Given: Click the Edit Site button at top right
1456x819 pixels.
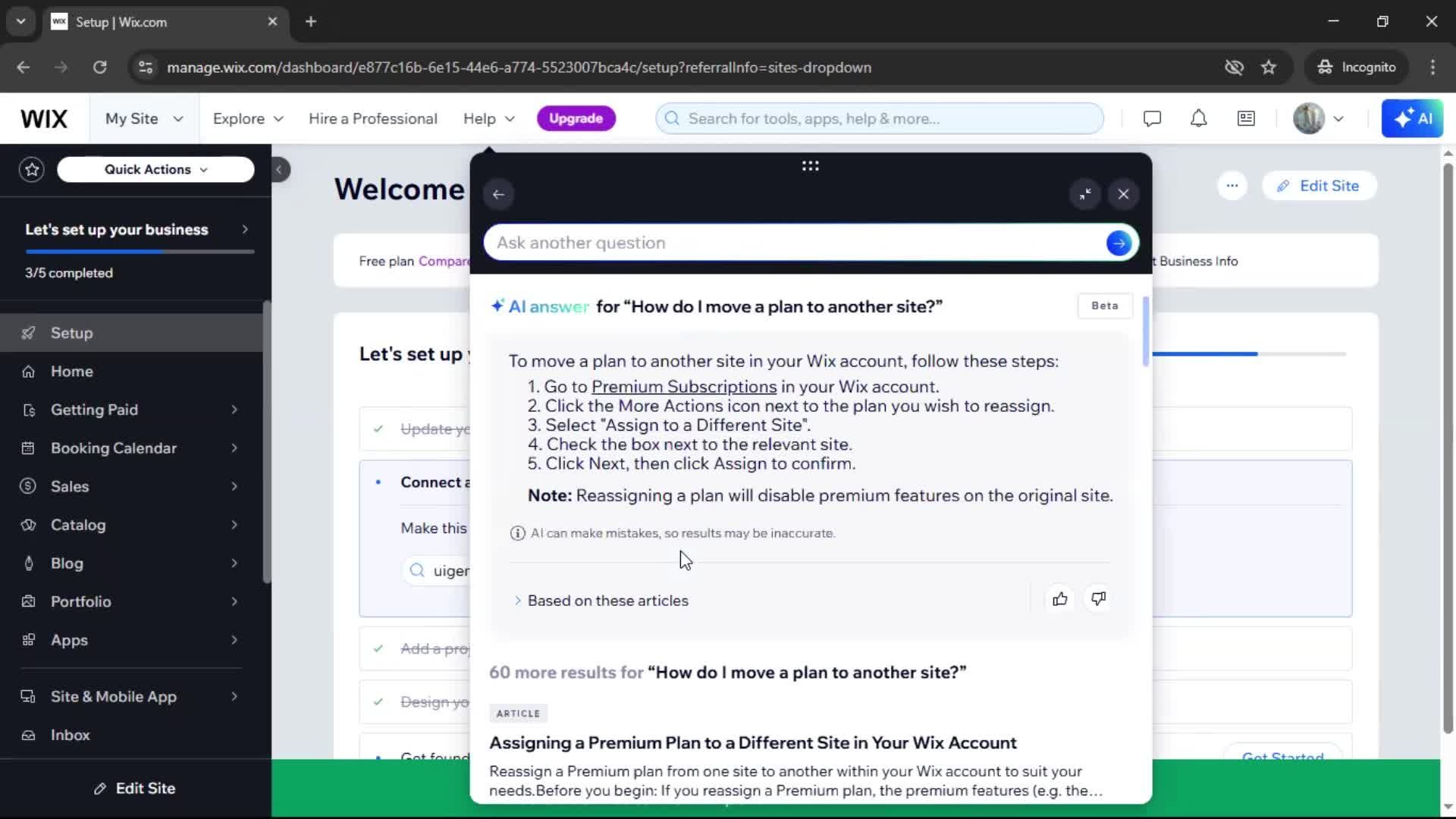Looking at the screenshot, I should point(1319,186).
